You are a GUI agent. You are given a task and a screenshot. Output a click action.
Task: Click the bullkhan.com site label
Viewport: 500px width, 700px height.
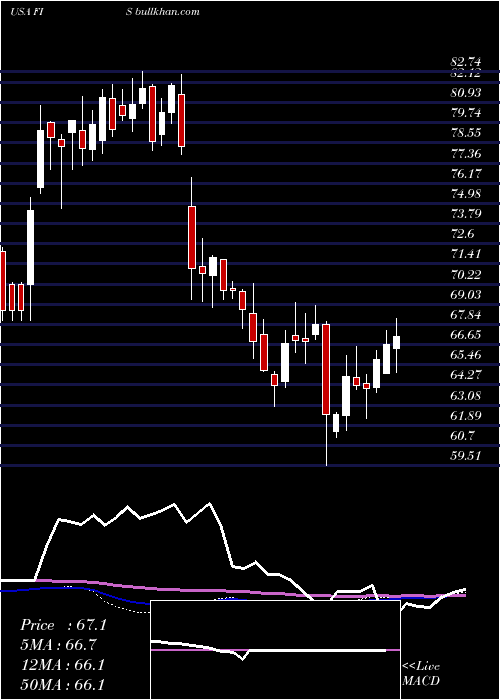tap(167, 12)
